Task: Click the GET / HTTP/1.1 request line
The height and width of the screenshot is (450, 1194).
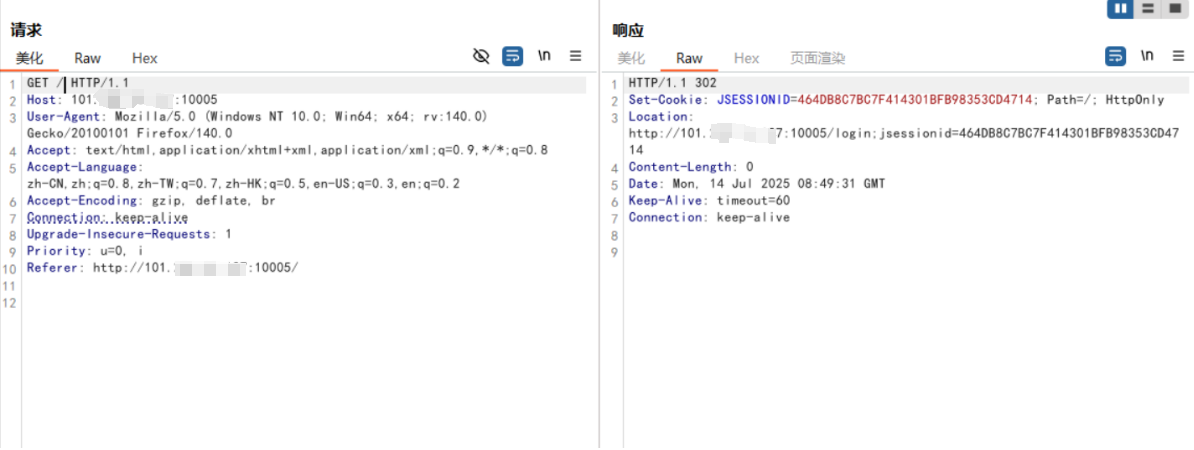Action: point(78,83)
